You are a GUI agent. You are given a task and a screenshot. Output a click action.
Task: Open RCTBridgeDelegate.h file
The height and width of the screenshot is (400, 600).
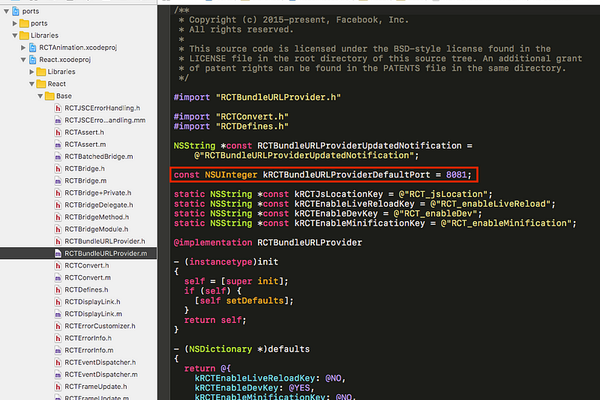click(99, 205)
